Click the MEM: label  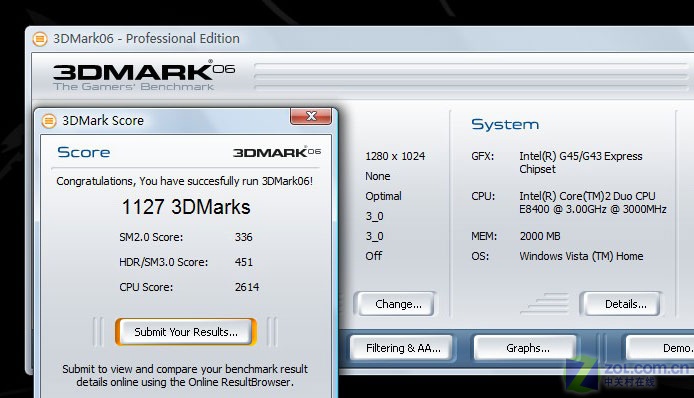pyautogui.click(x=484, y=236)
